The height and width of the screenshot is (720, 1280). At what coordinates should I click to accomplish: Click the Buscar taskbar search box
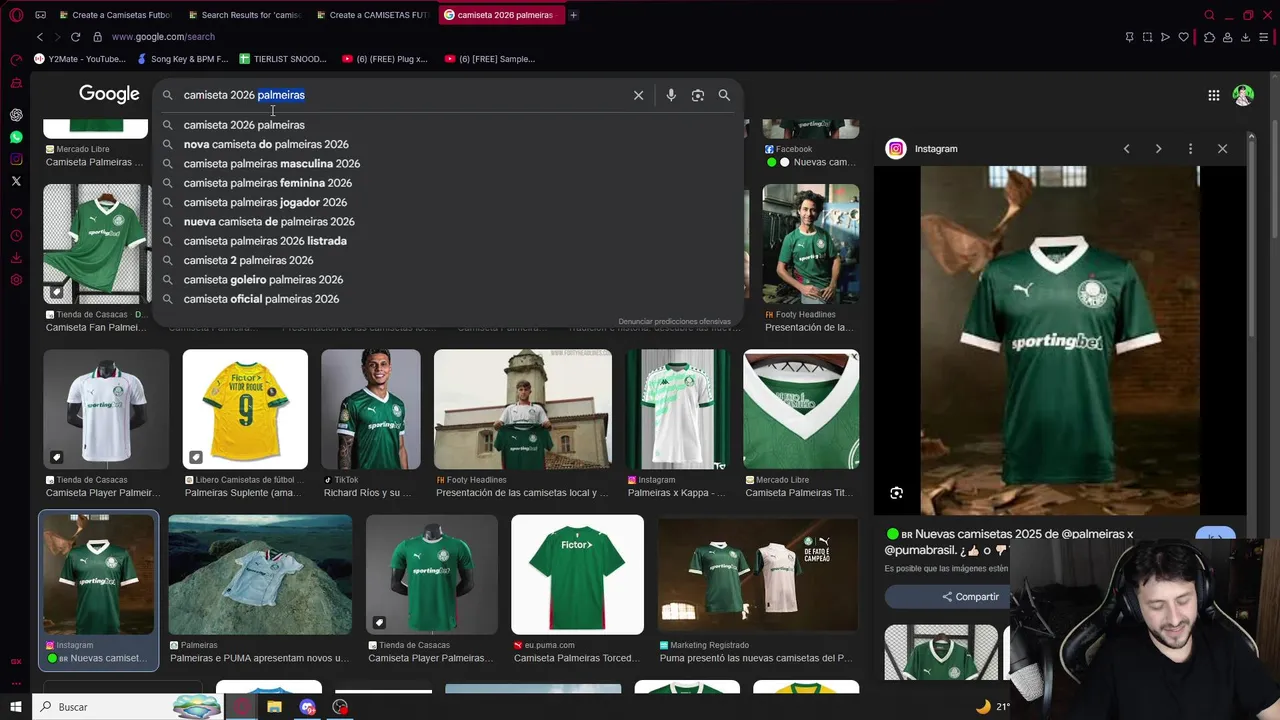click(125, 707)
